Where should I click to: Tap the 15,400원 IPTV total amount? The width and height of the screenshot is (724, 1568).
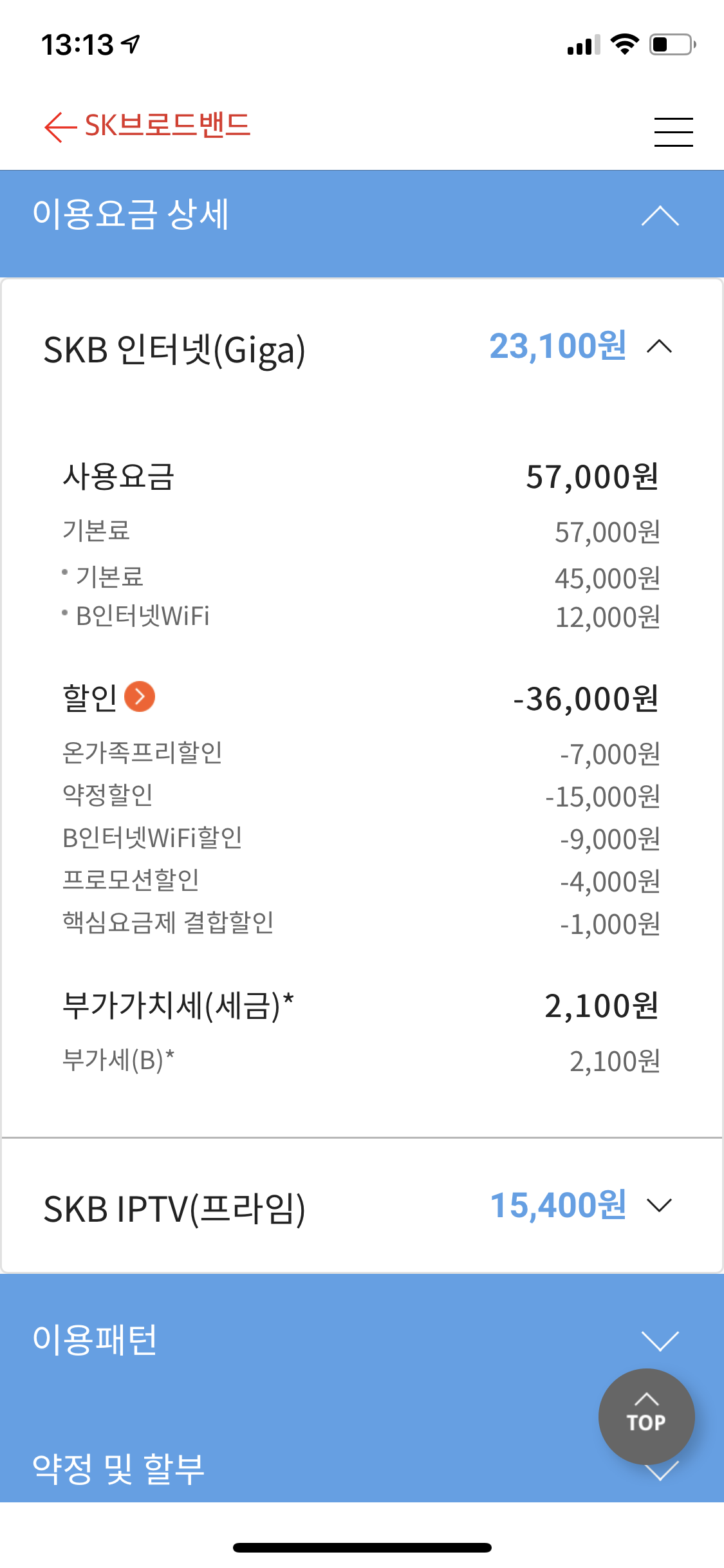pyautogui.click(x=558, y=1206)
